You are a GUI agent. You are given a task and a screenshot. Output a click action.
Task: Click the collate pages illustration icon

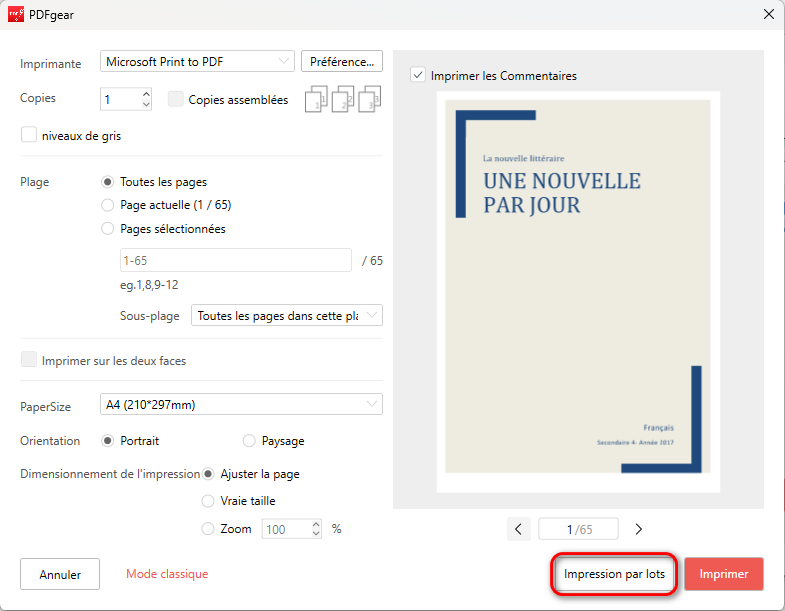click(x=343, y=99)
